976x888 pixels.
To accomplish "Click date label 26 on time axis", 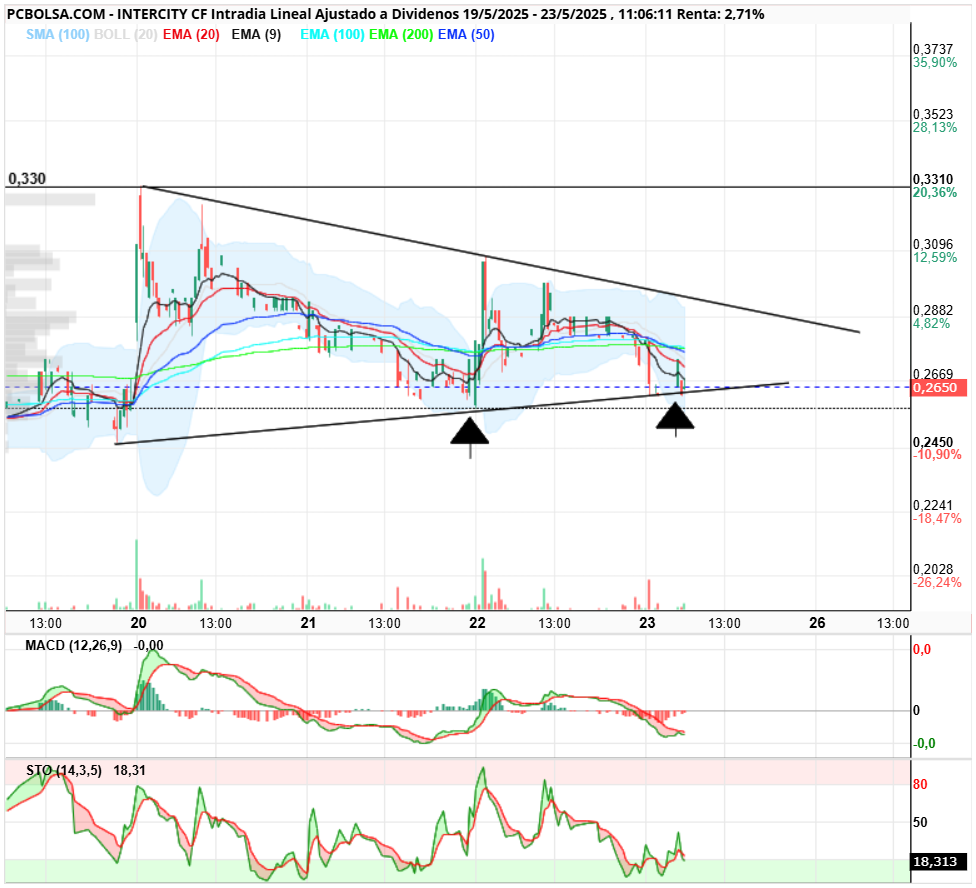I will tap(817, 623).
